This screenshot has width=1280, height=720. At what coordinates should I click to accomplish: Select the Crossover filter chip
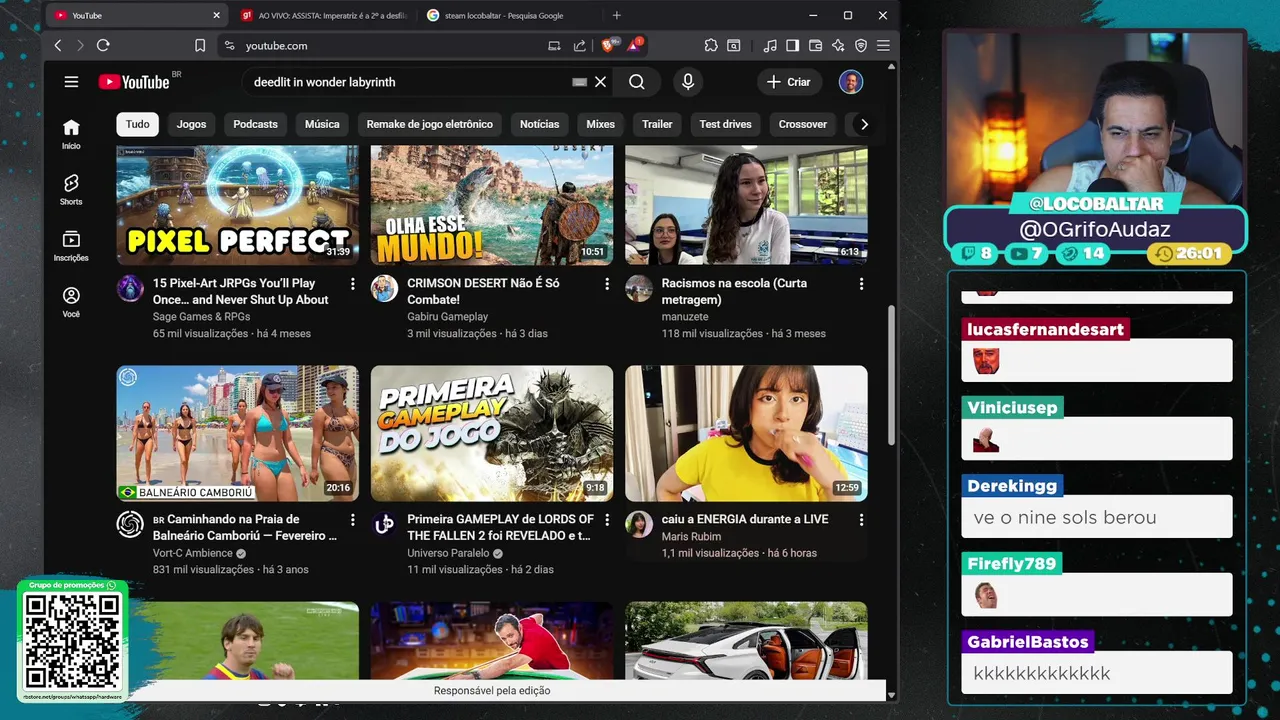click(803, 124)
